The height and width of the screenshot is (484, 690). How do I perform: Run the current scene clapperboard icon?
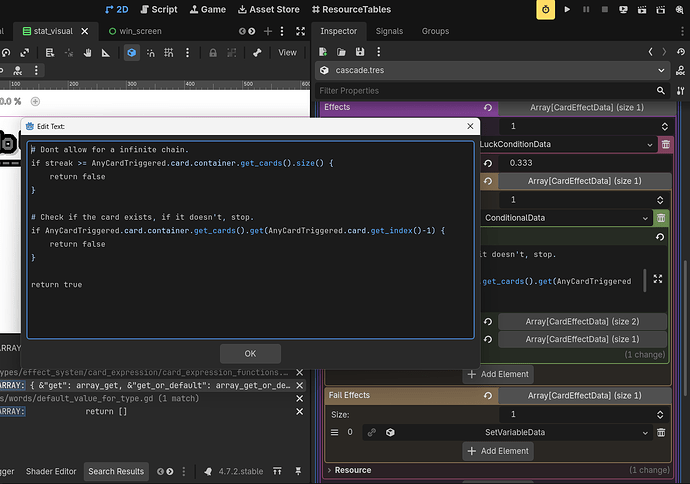pos(642,9)
